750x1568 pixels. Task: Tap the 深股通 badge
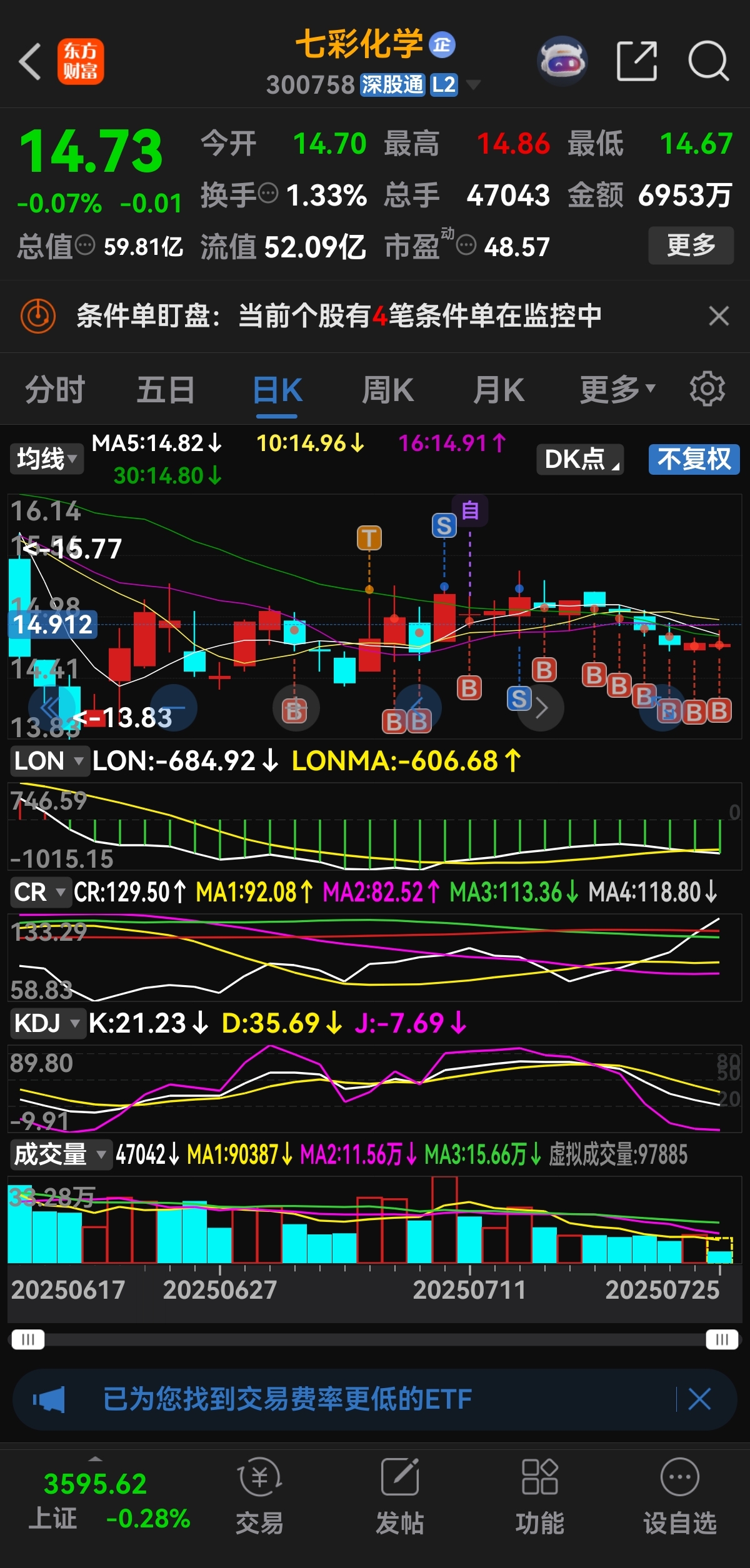tap(392, 85)
